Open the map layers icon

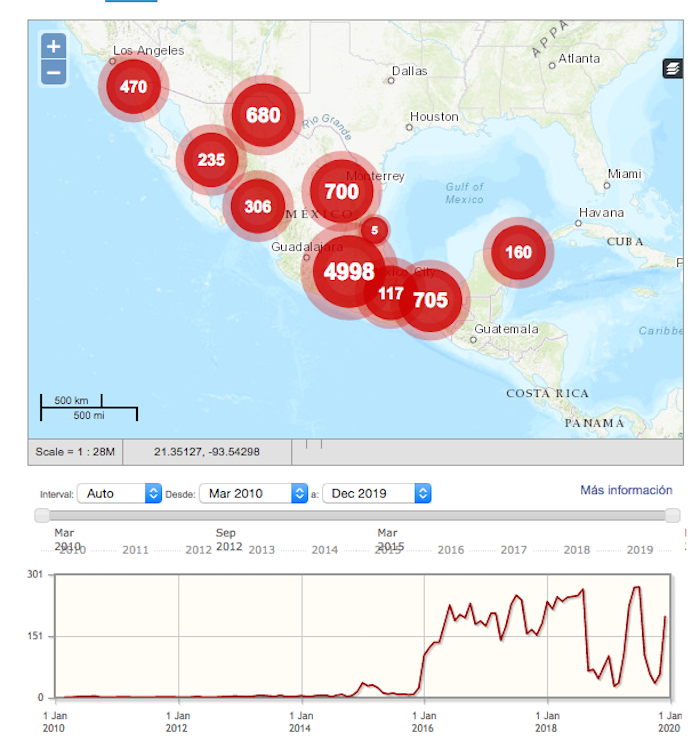[673, 68]
